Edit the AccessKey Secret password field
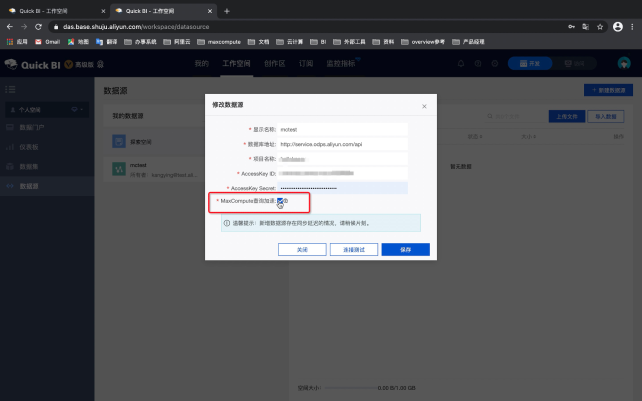The width and height of the screenshot is (642, 401). (342, 188)
